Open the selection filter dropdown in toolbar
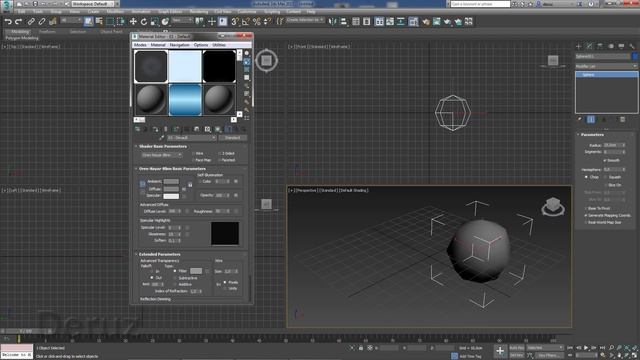This screenshot has height=360, width=640. click(71, 20)
